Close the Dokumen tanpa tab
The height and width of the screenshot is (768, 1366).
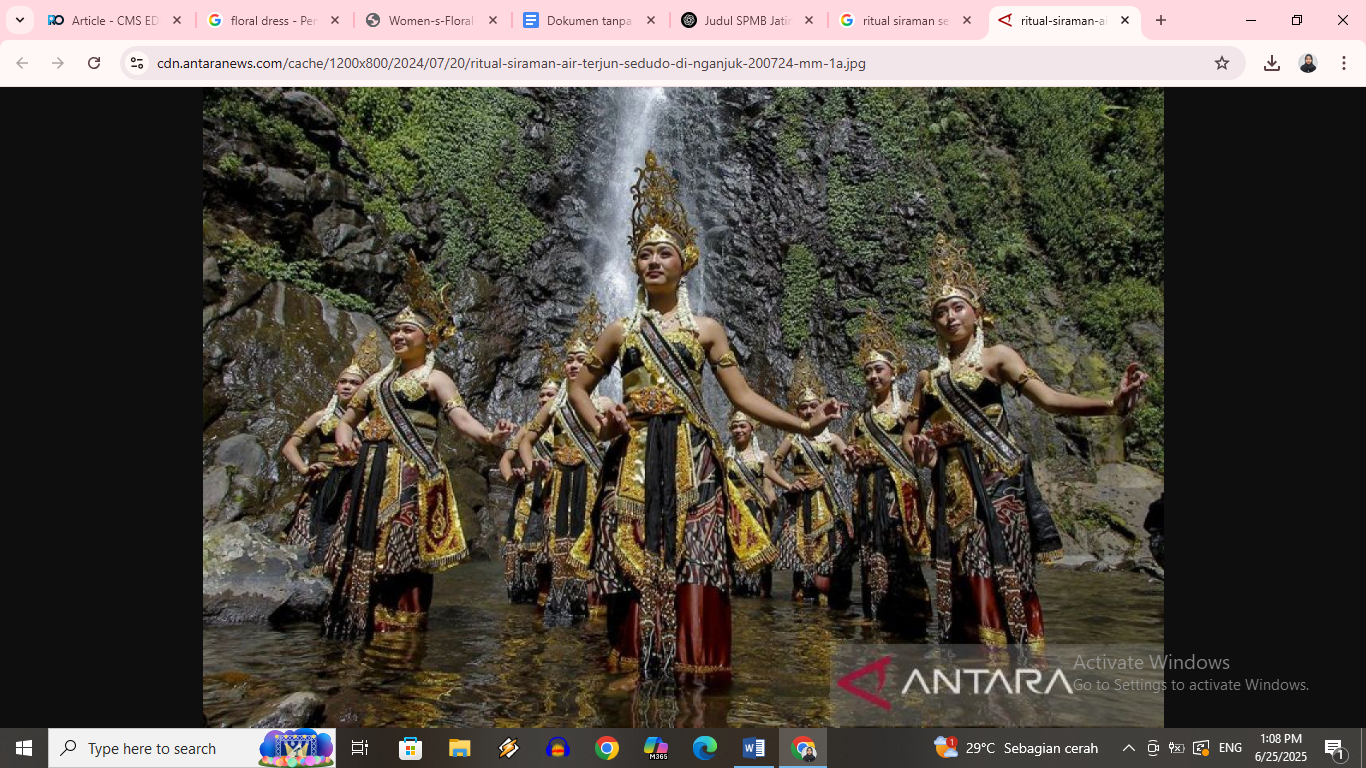click(651, 20)
